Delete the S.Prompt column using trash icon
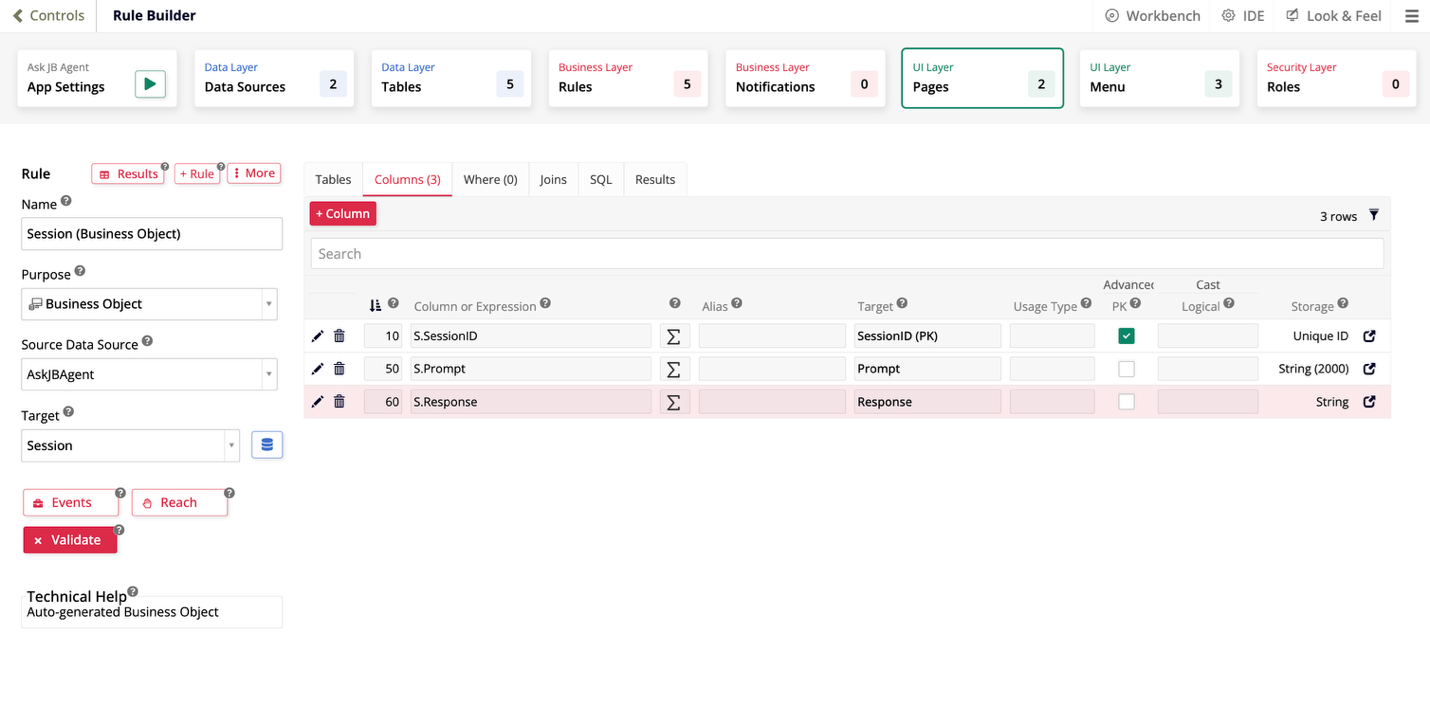 [x=339, y=369]
